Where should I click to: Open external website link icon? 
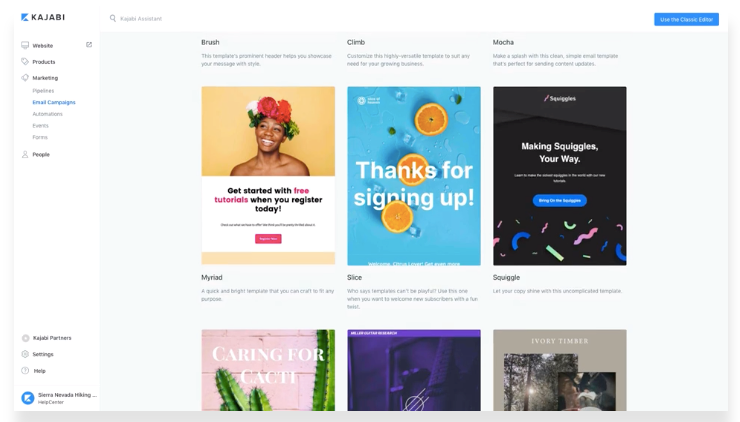(89, 45)
